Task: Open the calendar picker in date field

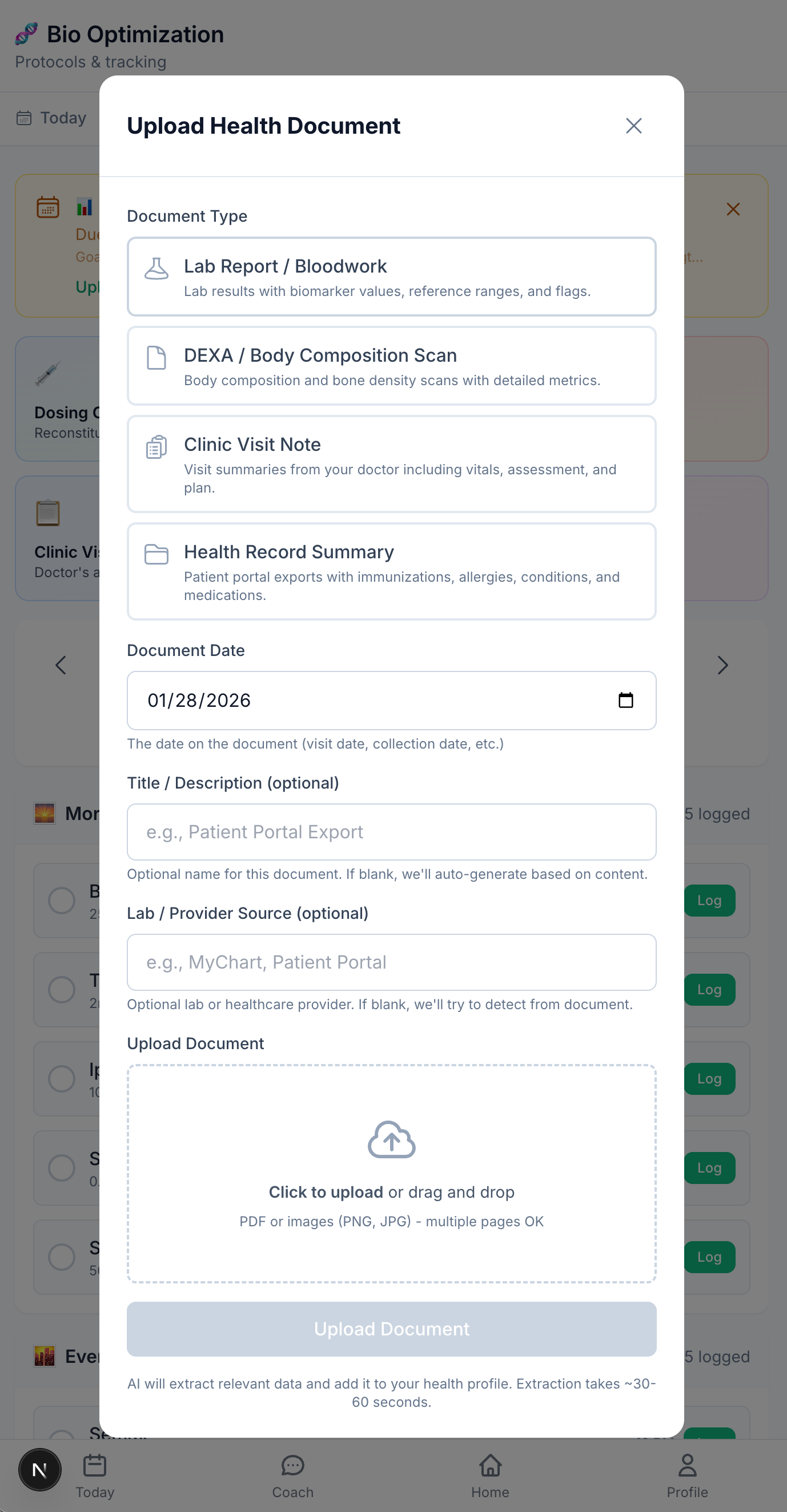Action: pyautogui.click(x=626, y=700)
